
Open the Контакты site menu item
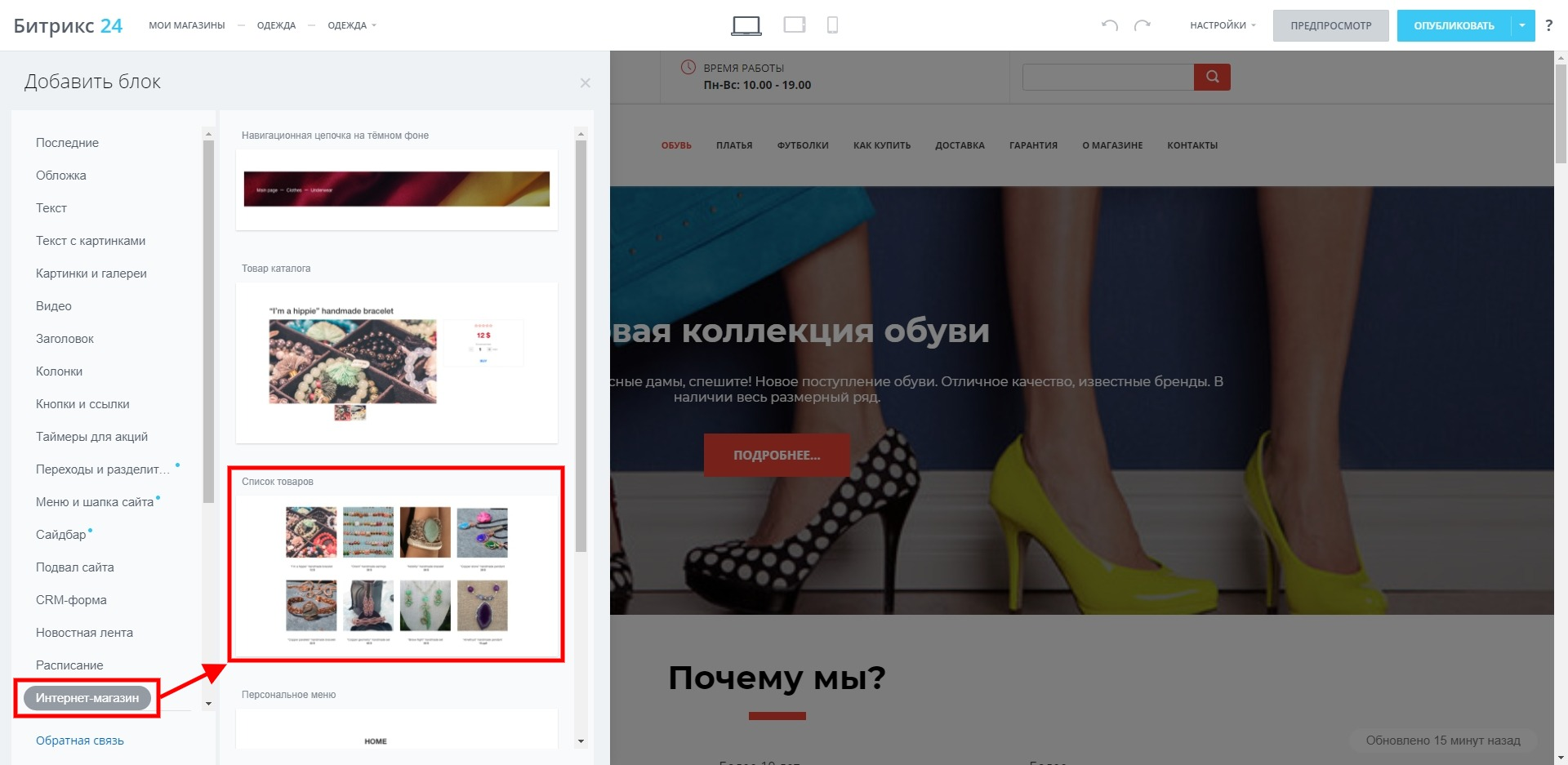[1192, 145]
